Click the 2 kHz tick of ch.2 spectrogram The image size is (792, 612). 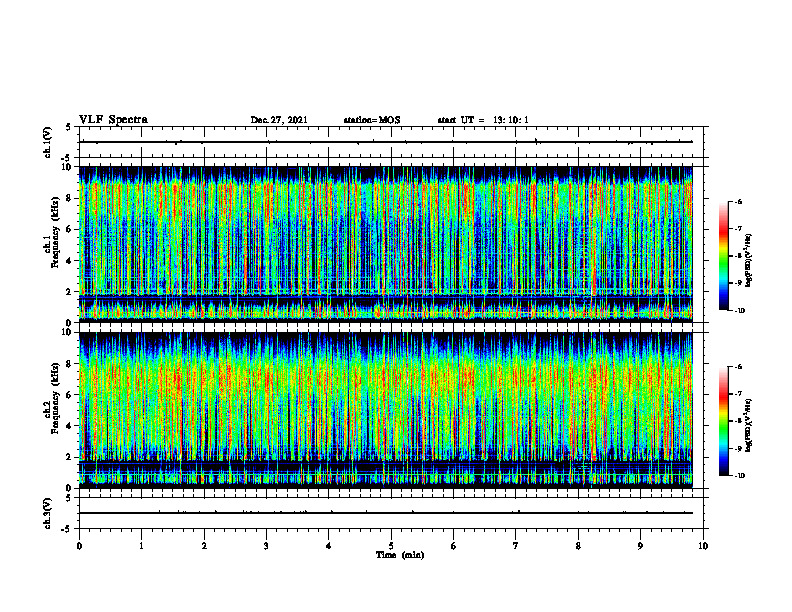point(70,457)
